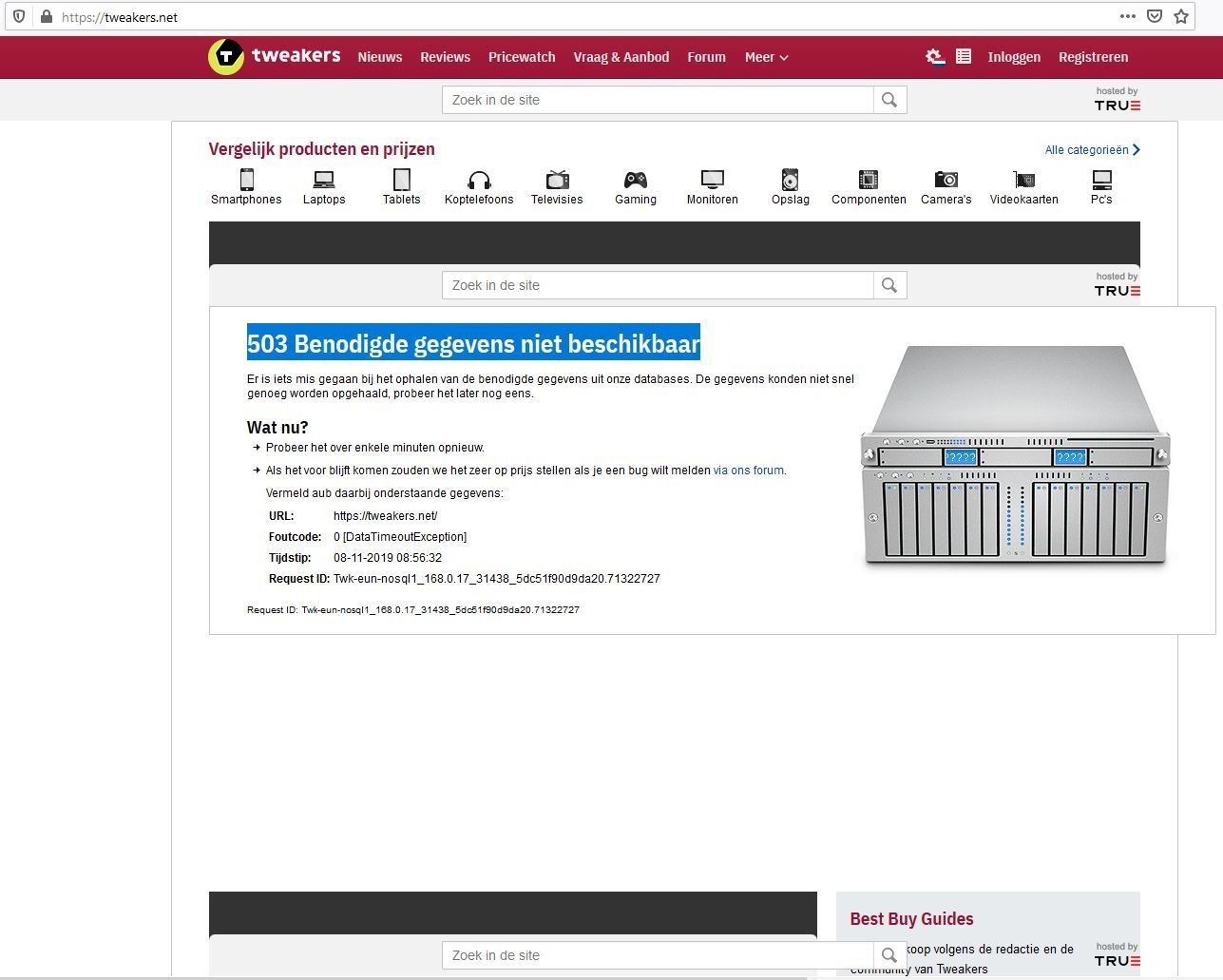Focus the search field just above the 503 error

click(x=658, y=285)
